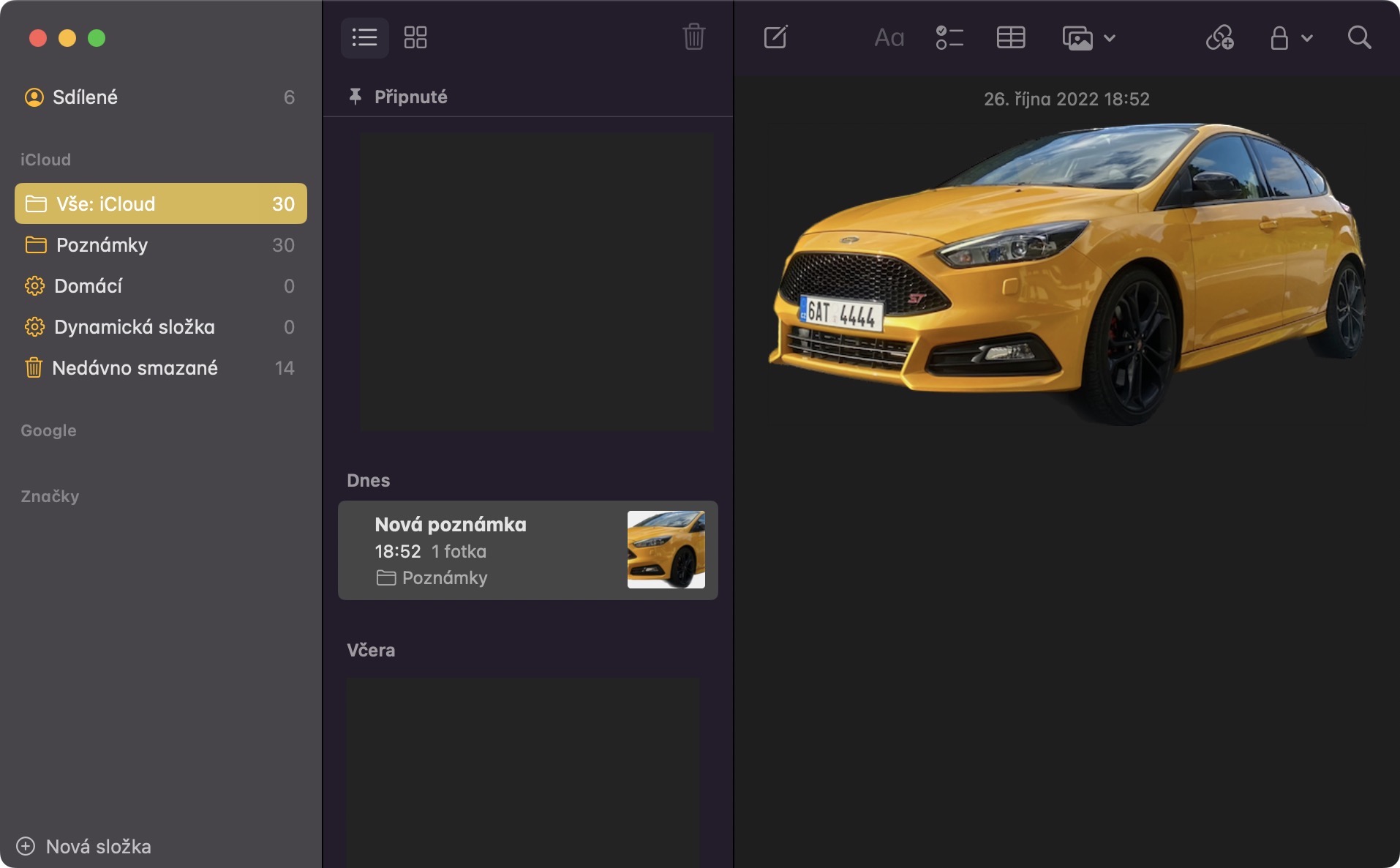Search notes with the magnifier icon
Image resolution: width=1400 pixels, height=868 pixels.
1358,37
